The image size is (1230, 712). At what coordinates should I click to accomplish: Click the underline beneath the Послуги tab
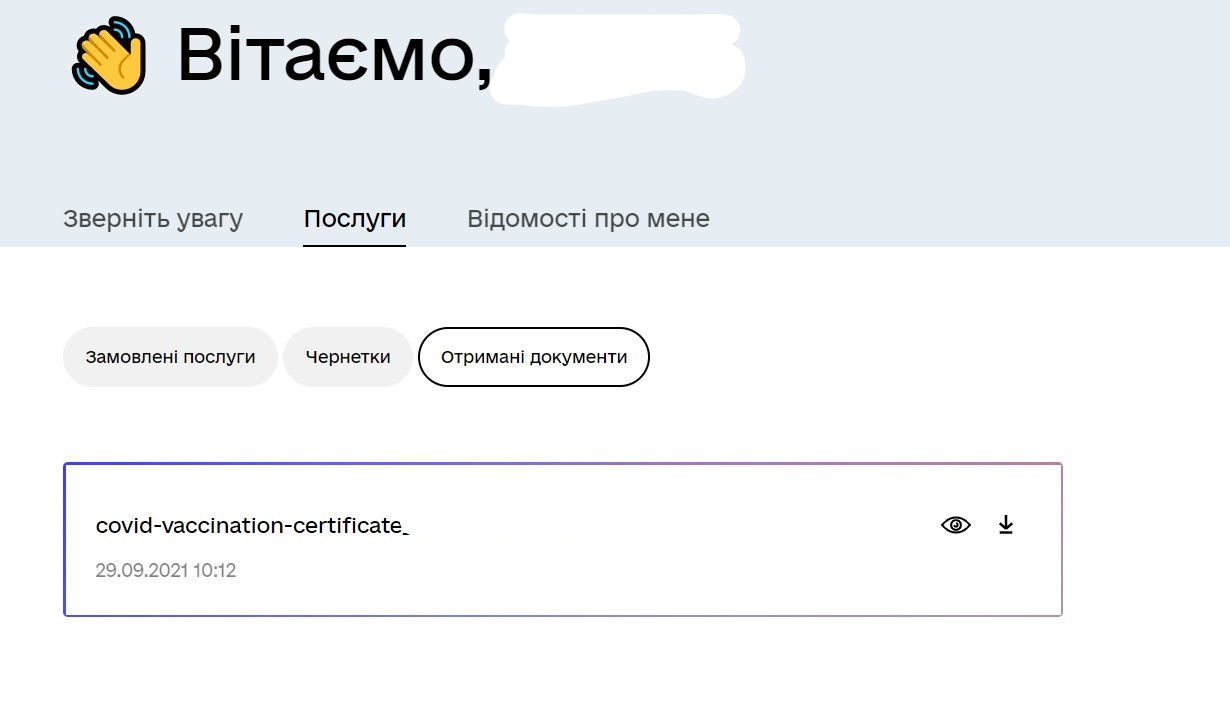point(355,245)
